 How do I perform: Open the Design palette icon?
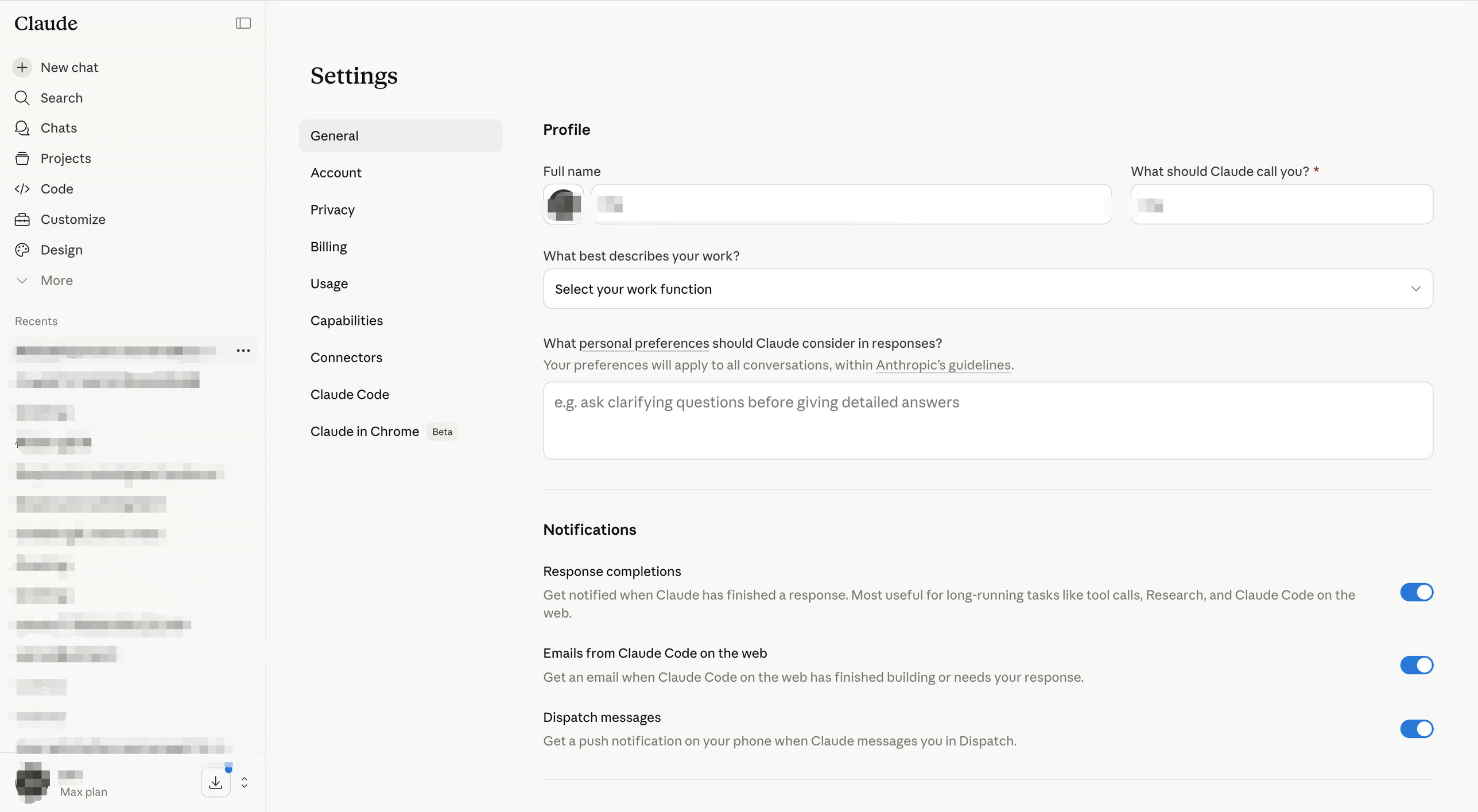tap(22, 250)
